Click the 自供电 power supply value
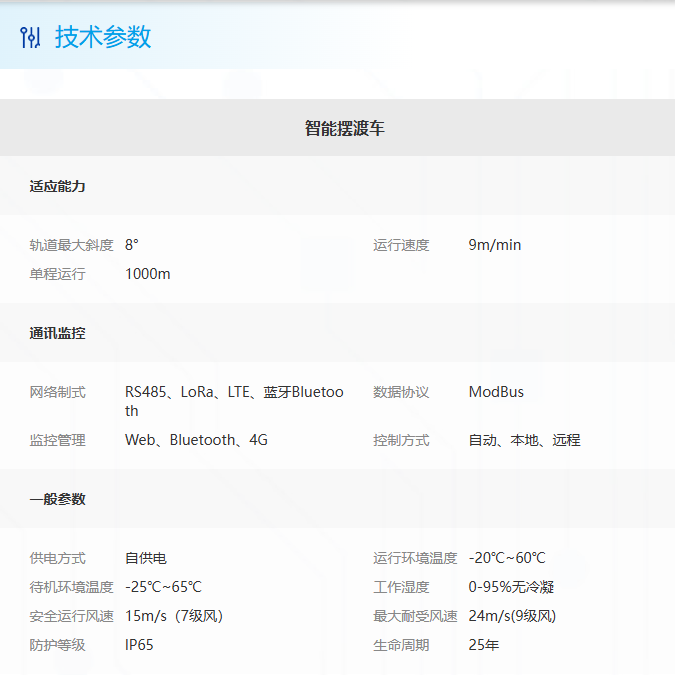 [x=146, y=558]
